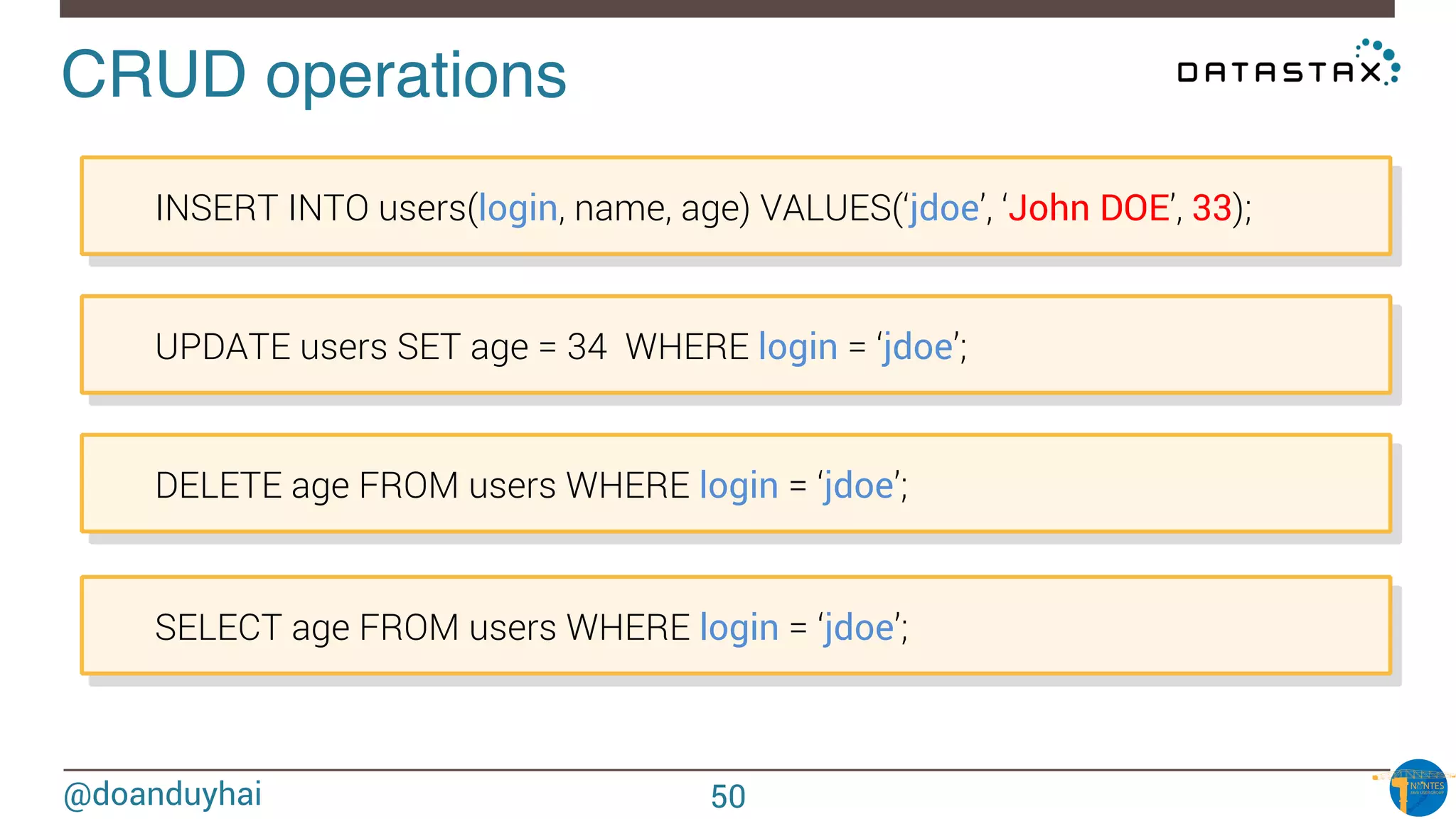Select the DELETE age FROM users statement
This screenshot has width=1456, height=819.
click(736, 483)
